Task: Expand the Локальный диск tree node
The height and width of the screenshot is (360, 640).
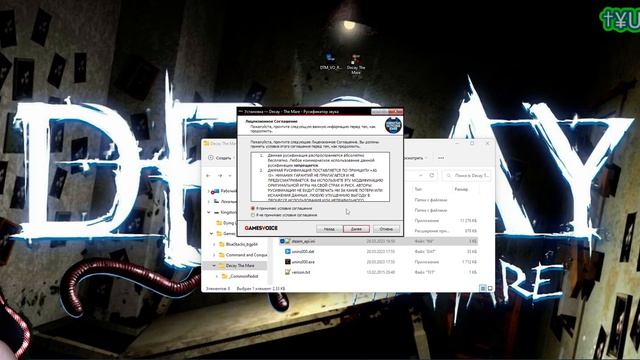Action: pyautogui.click(x=209, y=202)
